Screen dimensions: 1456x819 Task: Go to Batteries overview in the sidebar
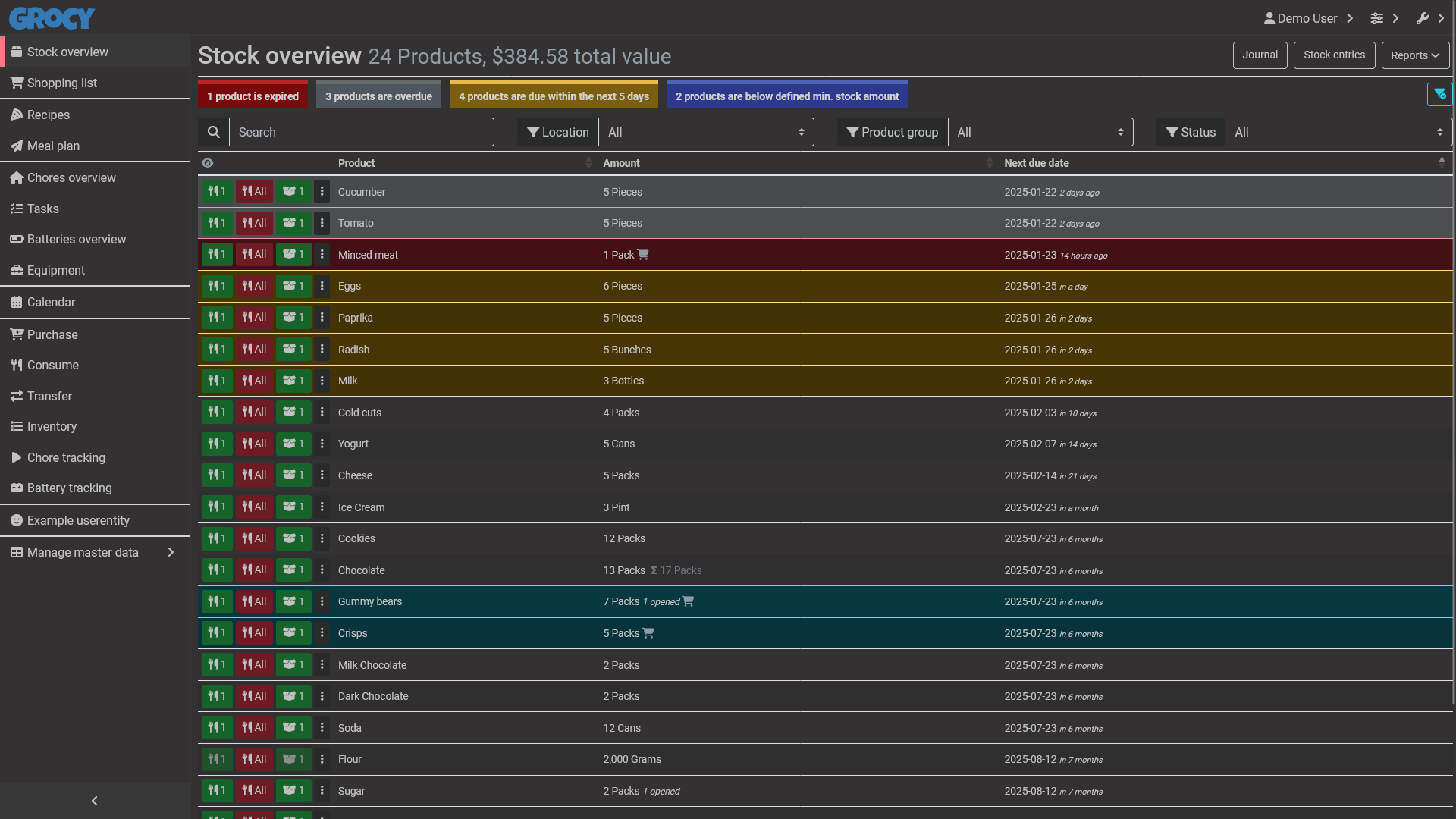point(77,240)
